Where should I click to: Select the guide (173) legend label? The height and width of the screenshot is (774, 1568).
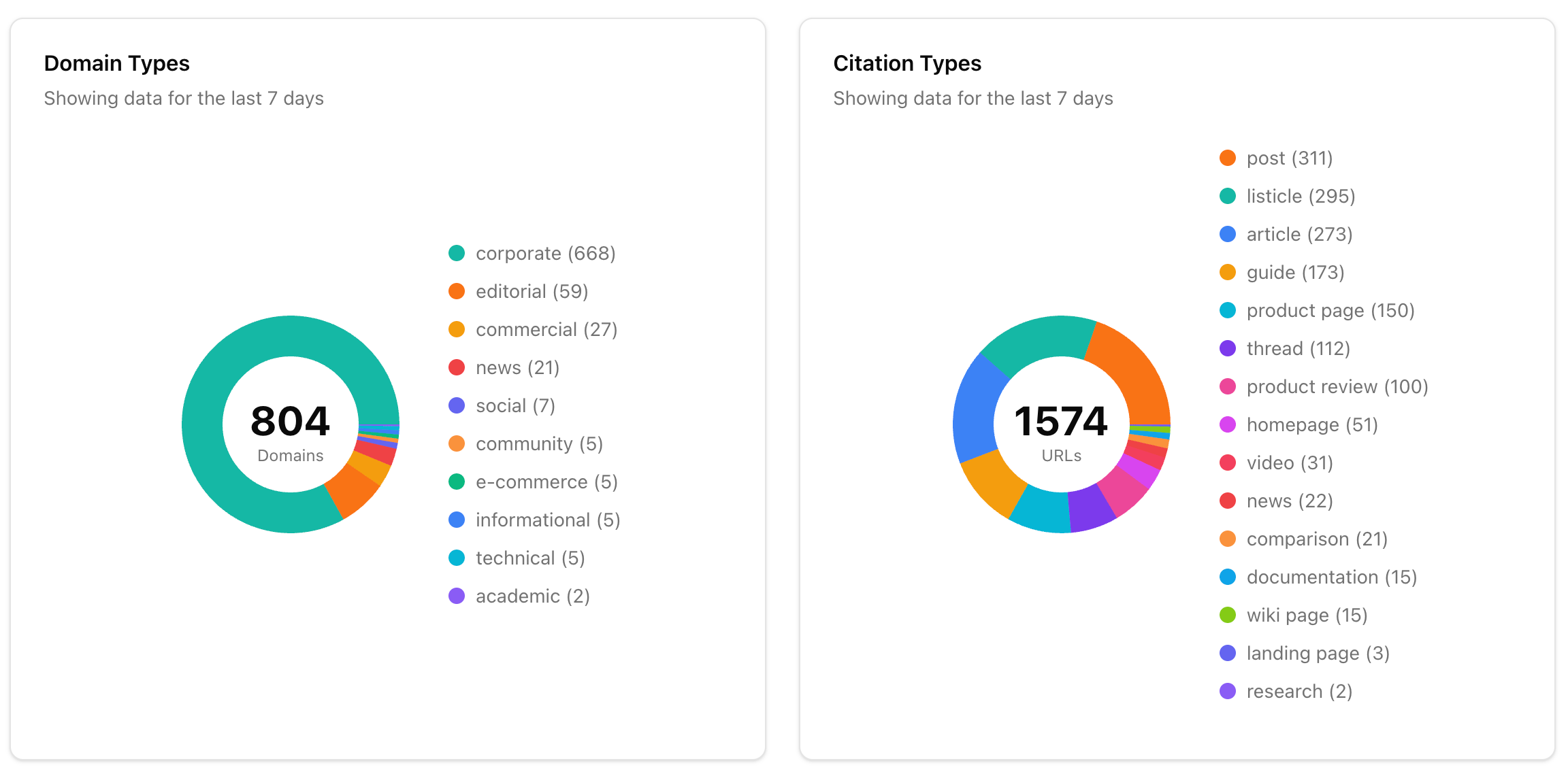coord(1295,273)
